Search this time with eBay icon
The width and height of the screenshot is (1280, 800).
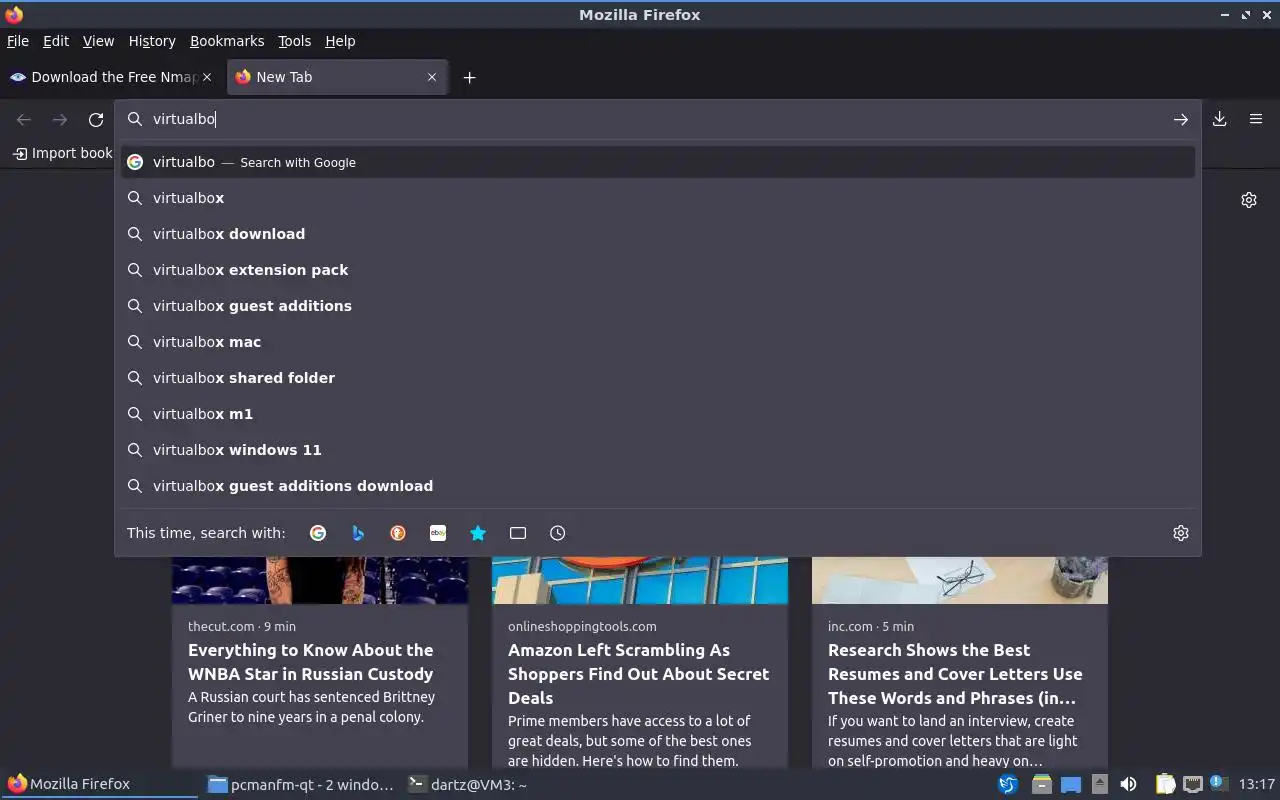tap(438, 533)
